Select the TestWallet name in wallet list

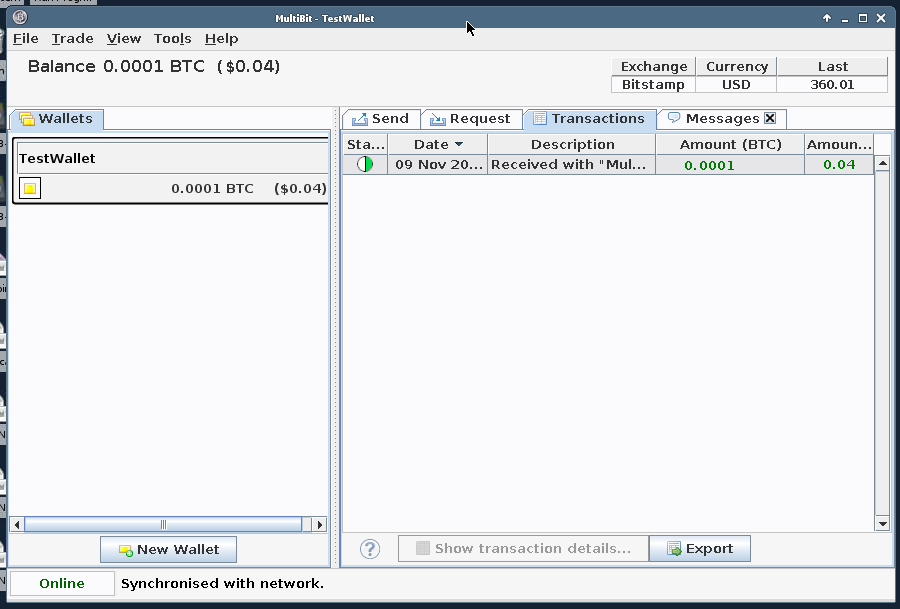pos(57,158)
